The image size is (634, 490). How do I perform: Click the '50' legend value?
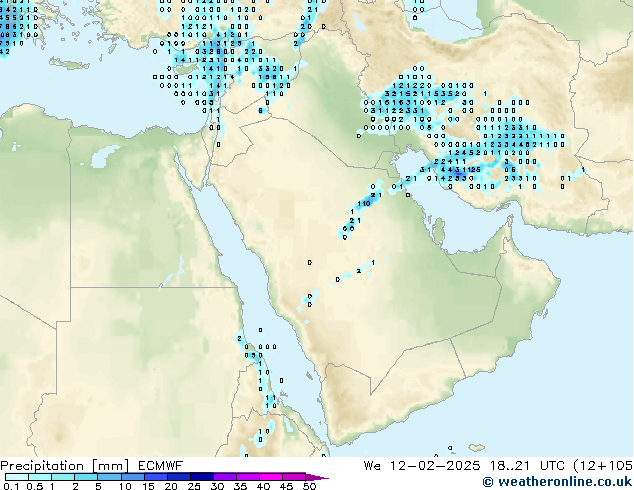(309, 486)
